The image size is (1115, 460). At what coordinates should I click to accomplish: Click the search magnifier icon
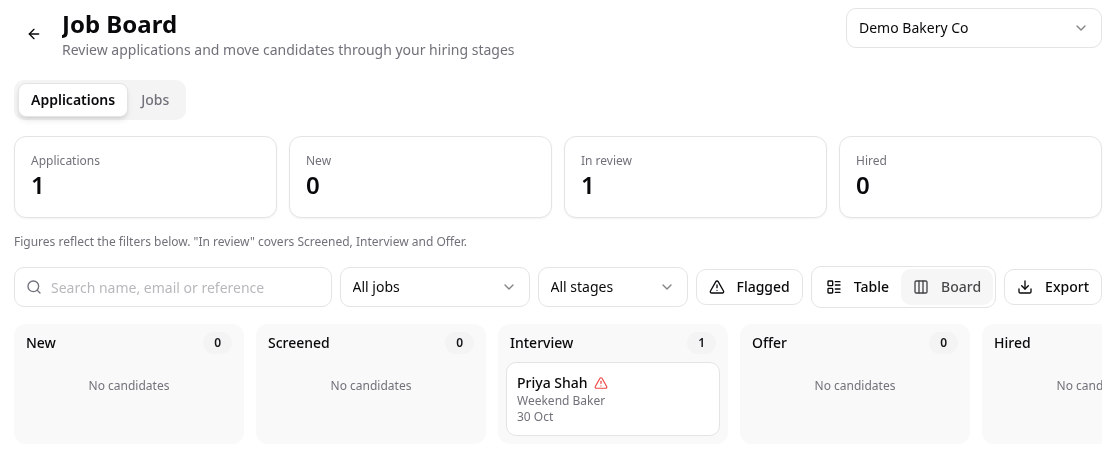(34, 287)
